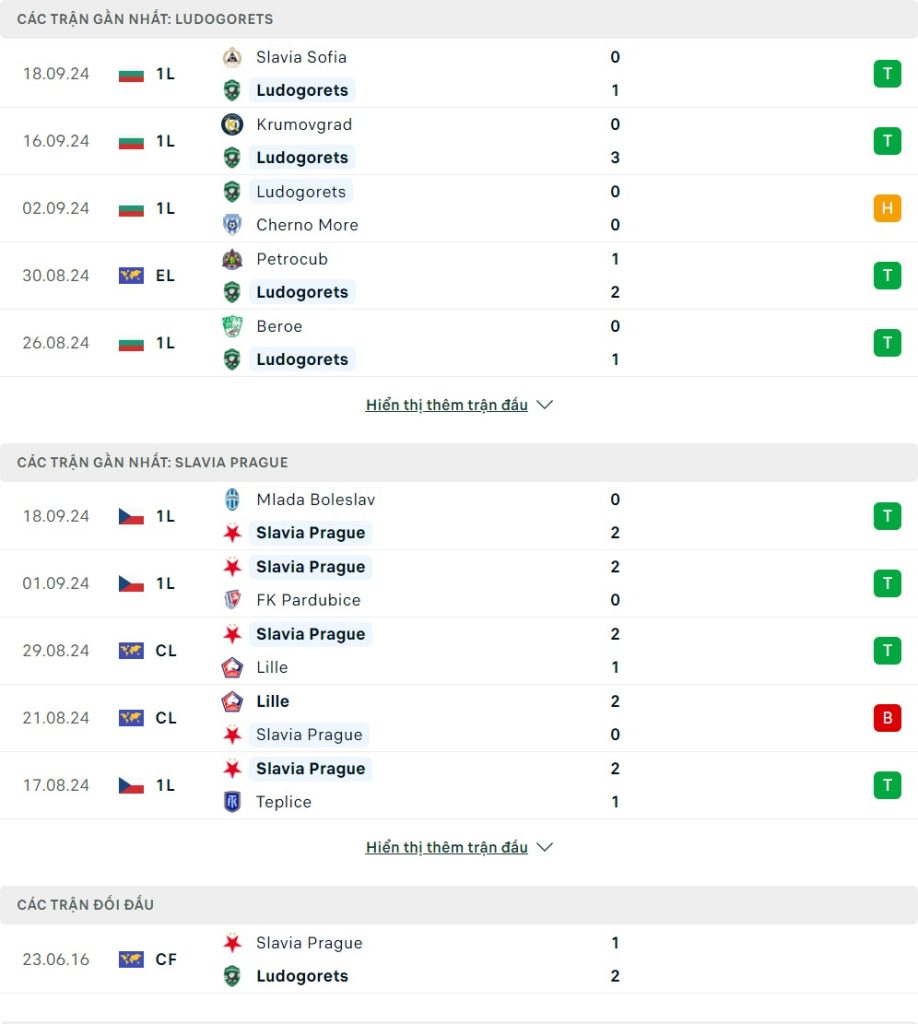
Task: Click the FK Pardubice club badge
Action: click(x=232, y=600)
